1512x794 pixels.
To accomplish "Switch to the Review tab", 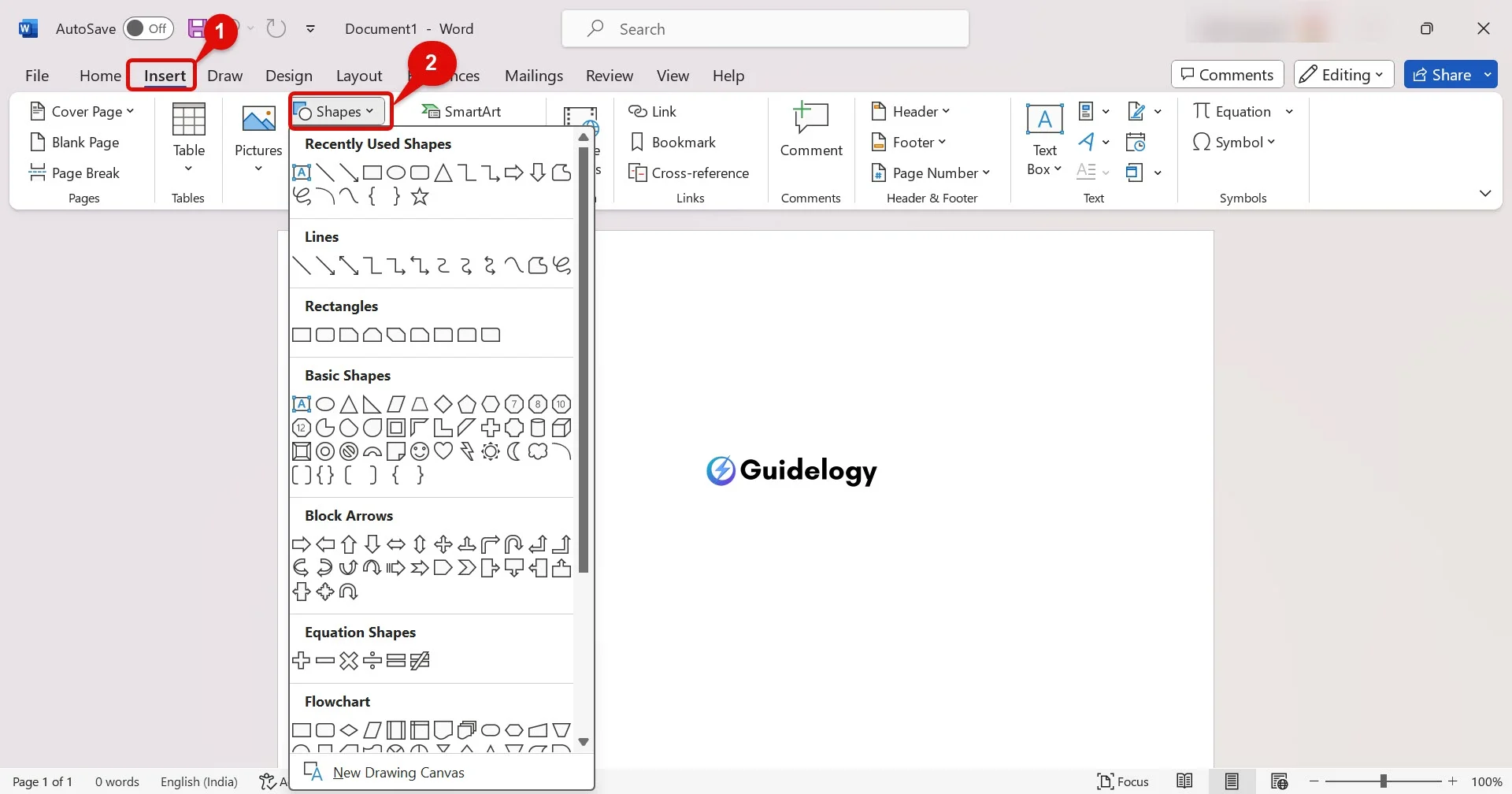I will [x=610, y=76].
